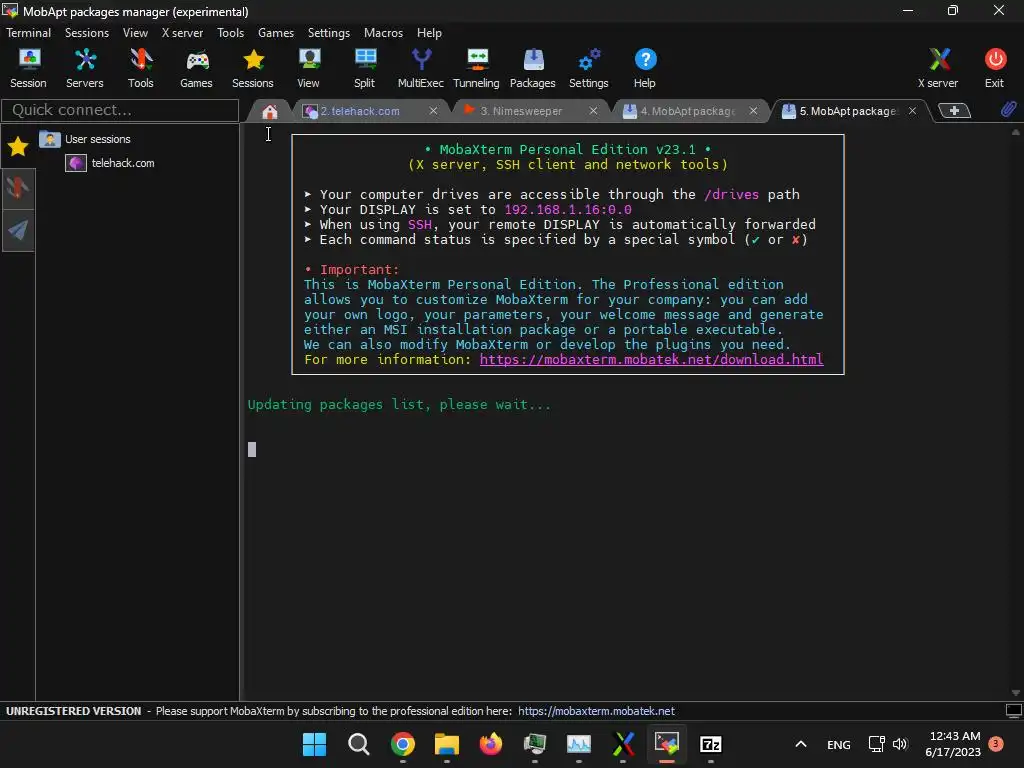The image size is (1024, 768).
Task: Open the Games menu in menu bar
Action: tap(276, 33)
